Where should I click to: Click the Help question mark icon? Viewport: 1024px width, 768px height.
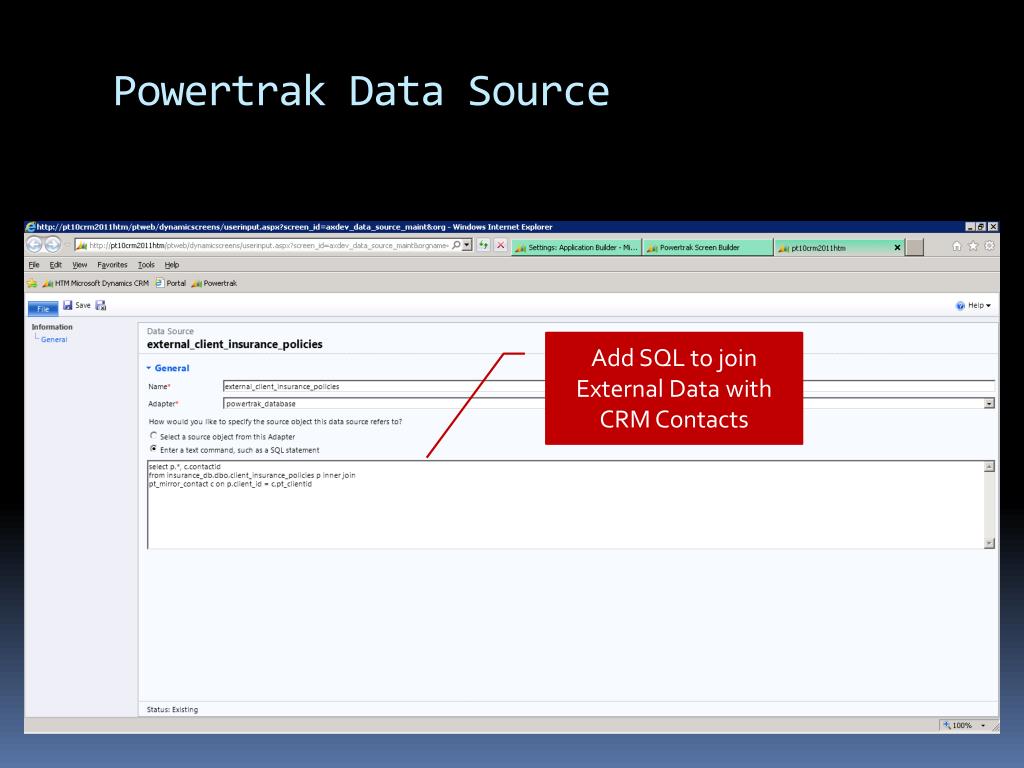pos(960,306)
